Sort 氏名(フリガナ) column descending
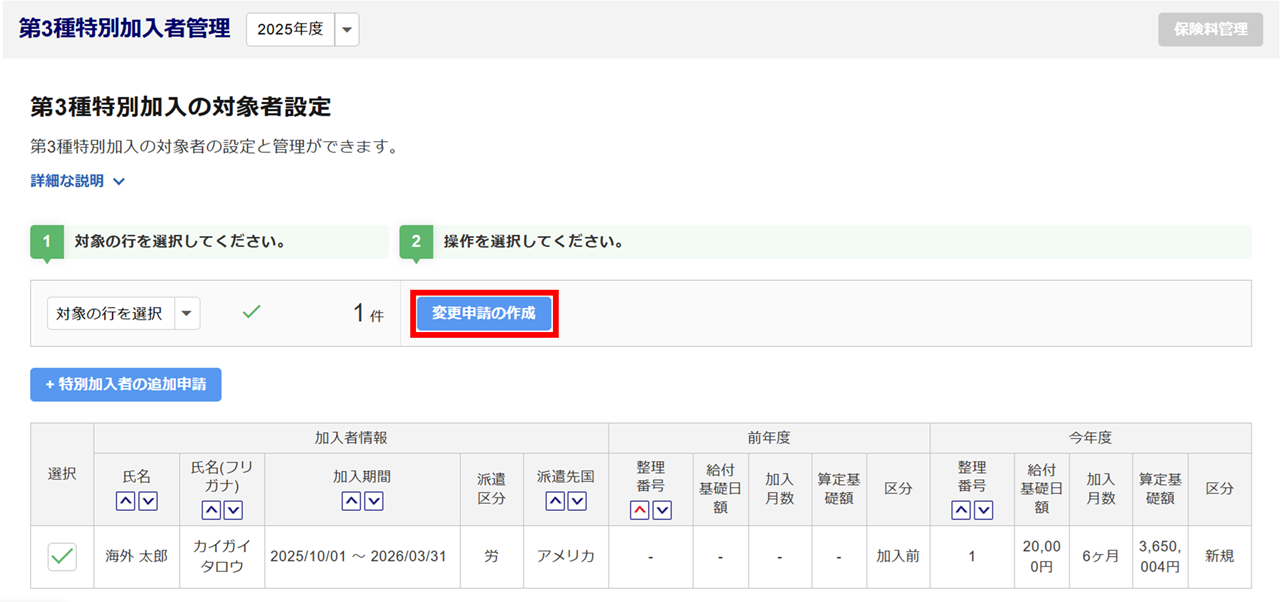Viewport: 1280px width, 602px height. pos(234,510)
